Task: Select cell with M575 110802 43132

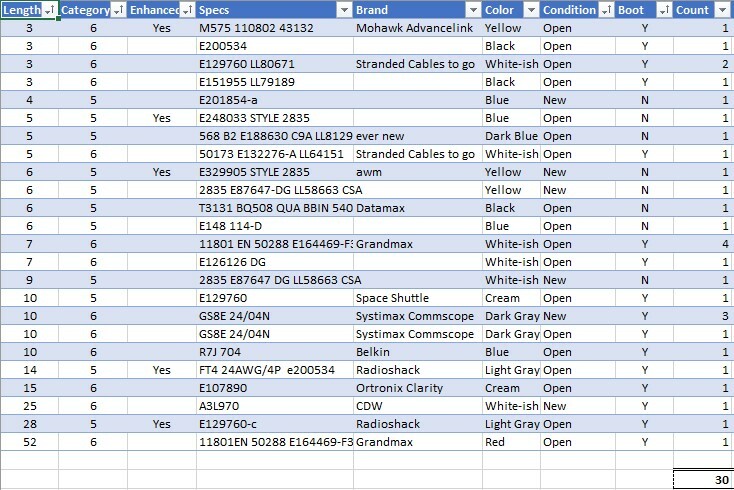Action: coord(275,28)
